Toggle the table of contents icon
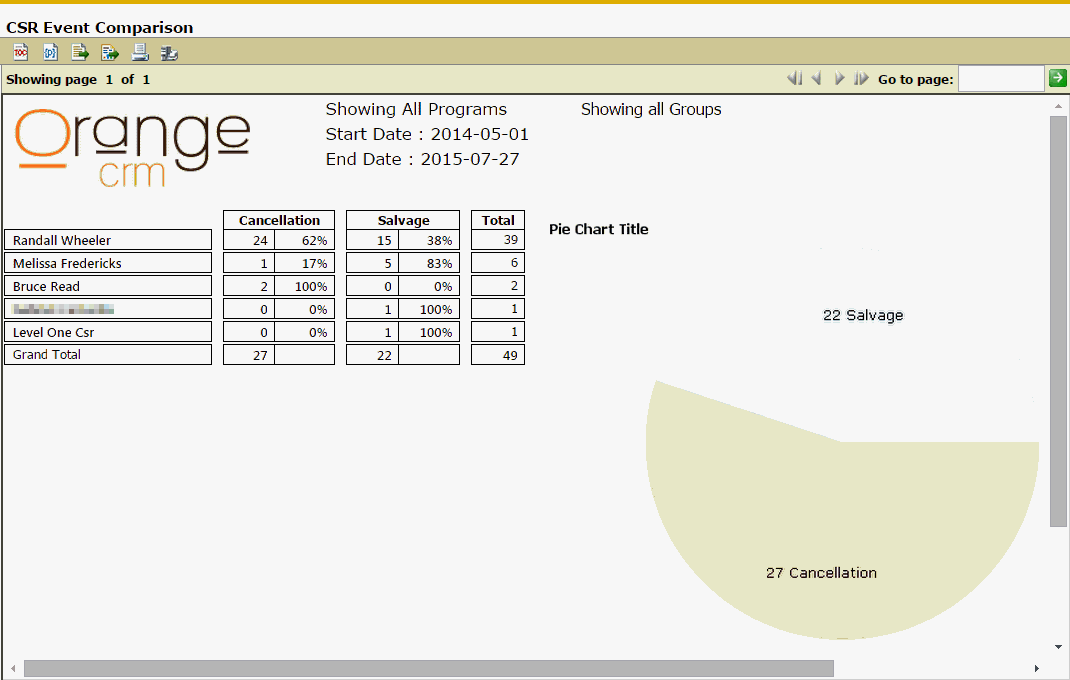The image size is (1070, 680). pos(20,53)
